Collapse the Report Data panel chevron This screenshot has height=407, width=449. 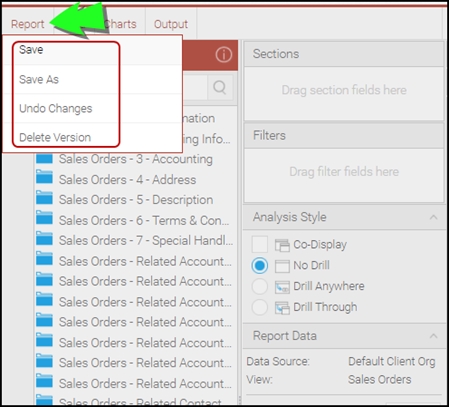(x=433, y=336)
